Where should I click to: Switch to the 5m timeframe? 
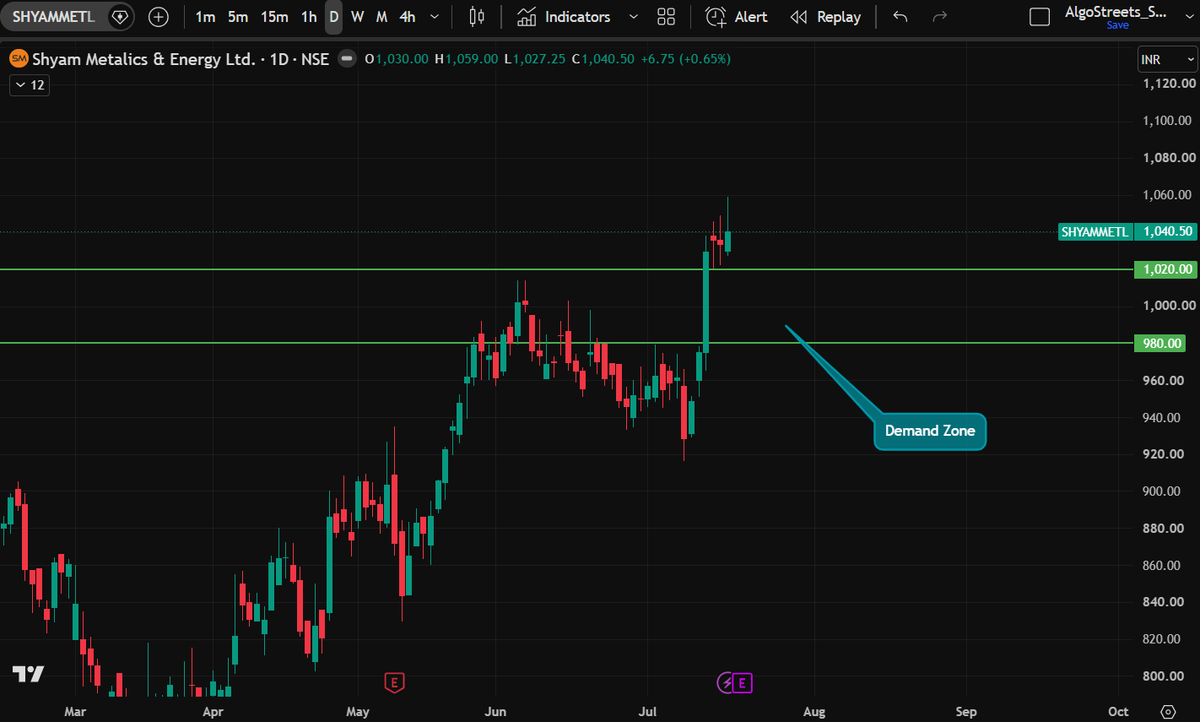coord(238,17)
